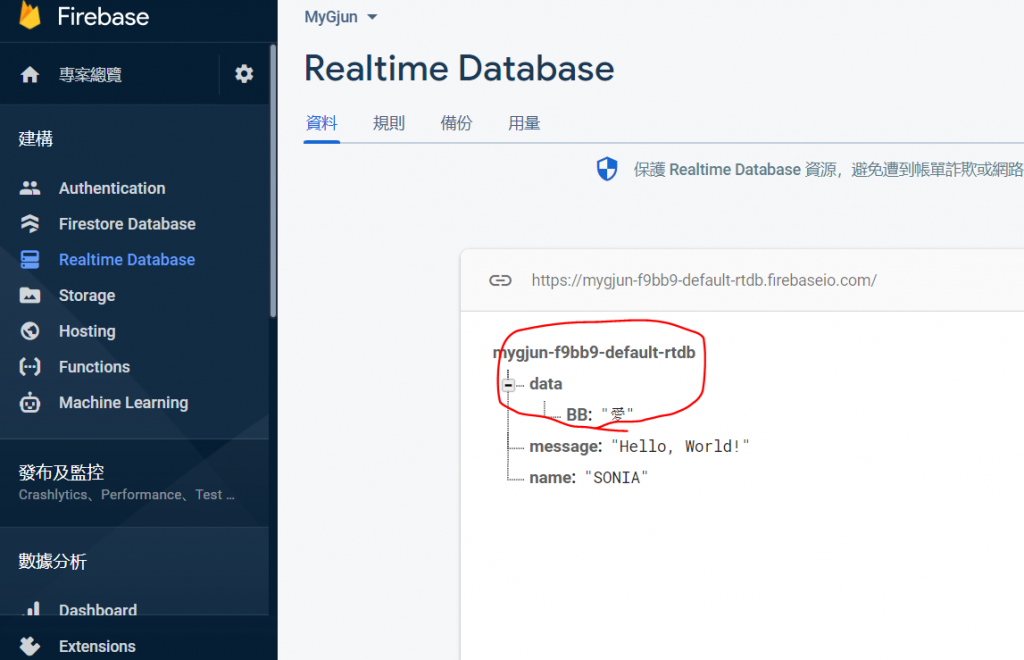Click the Firestore Database icon
The width and height of the screenshot is (1024, 660).
click(30, 224)
